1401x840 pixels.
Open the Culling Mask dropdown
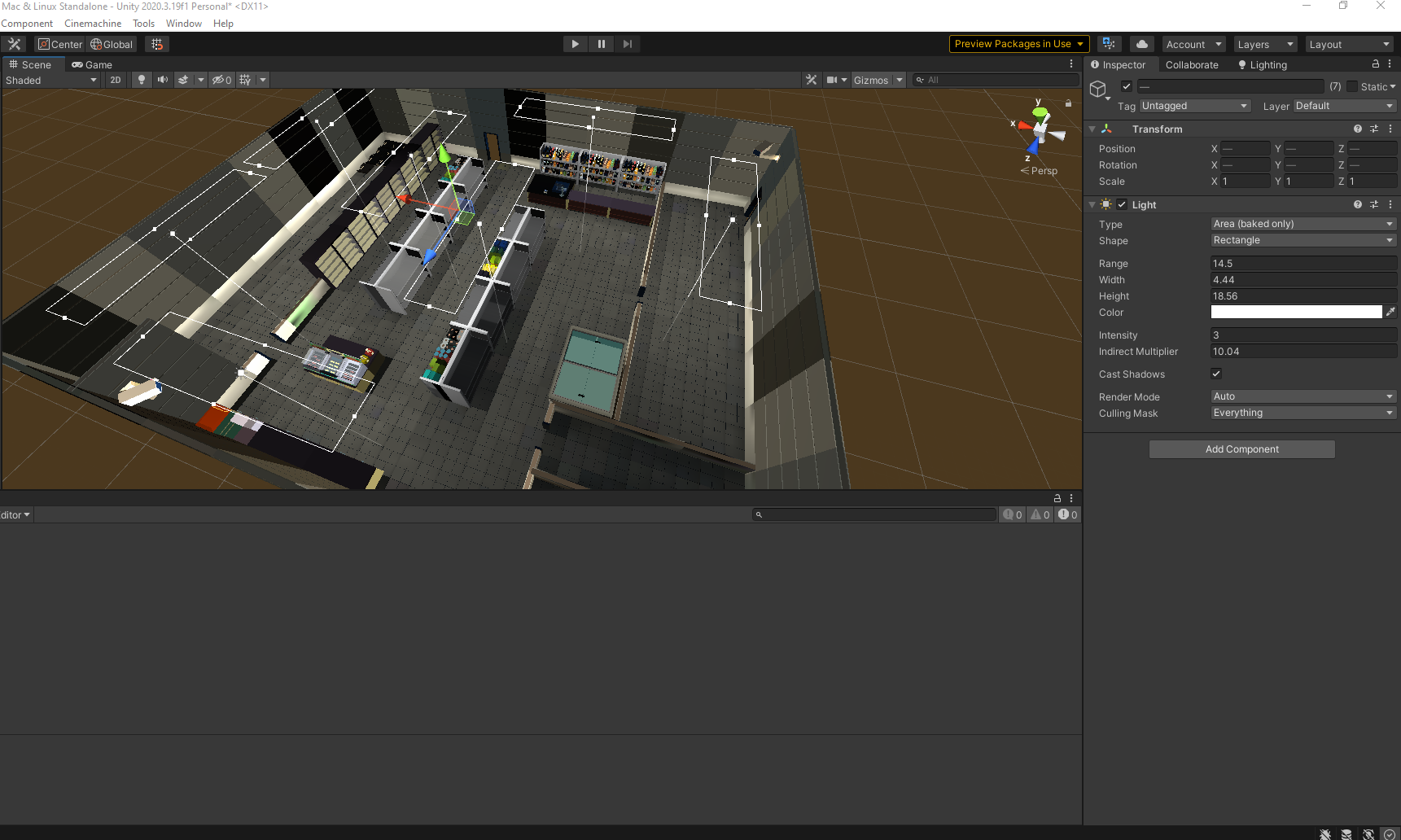point(1302,413)
